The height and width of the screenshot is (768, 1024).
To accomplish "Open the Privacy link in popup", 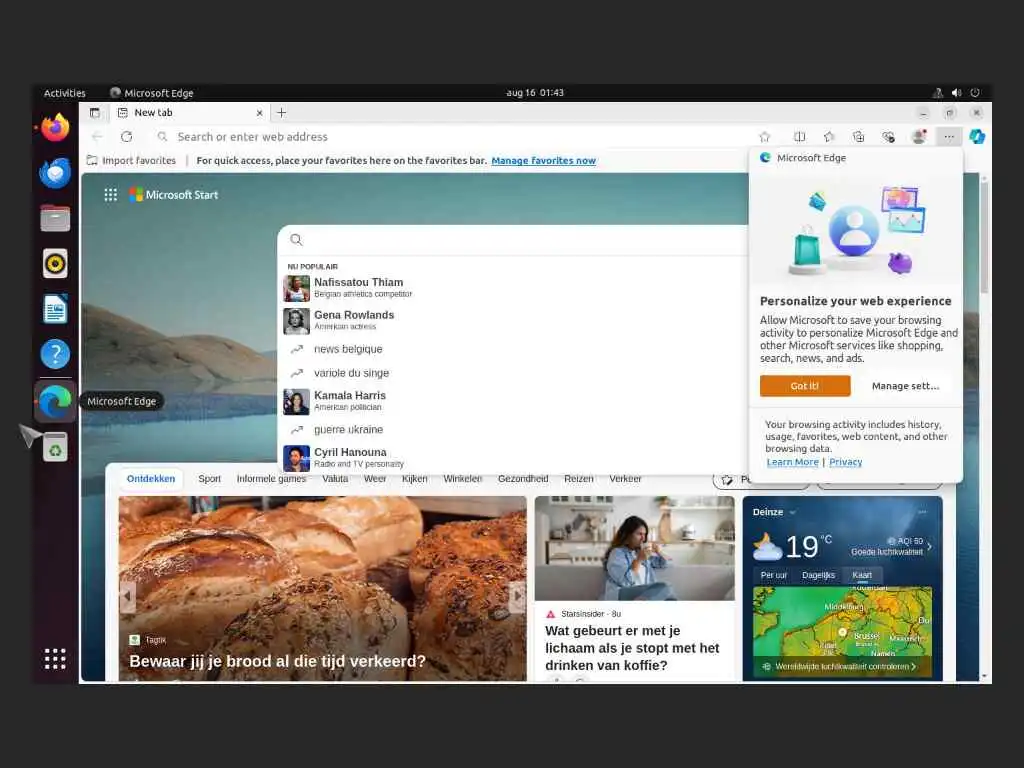I will 845,462.
